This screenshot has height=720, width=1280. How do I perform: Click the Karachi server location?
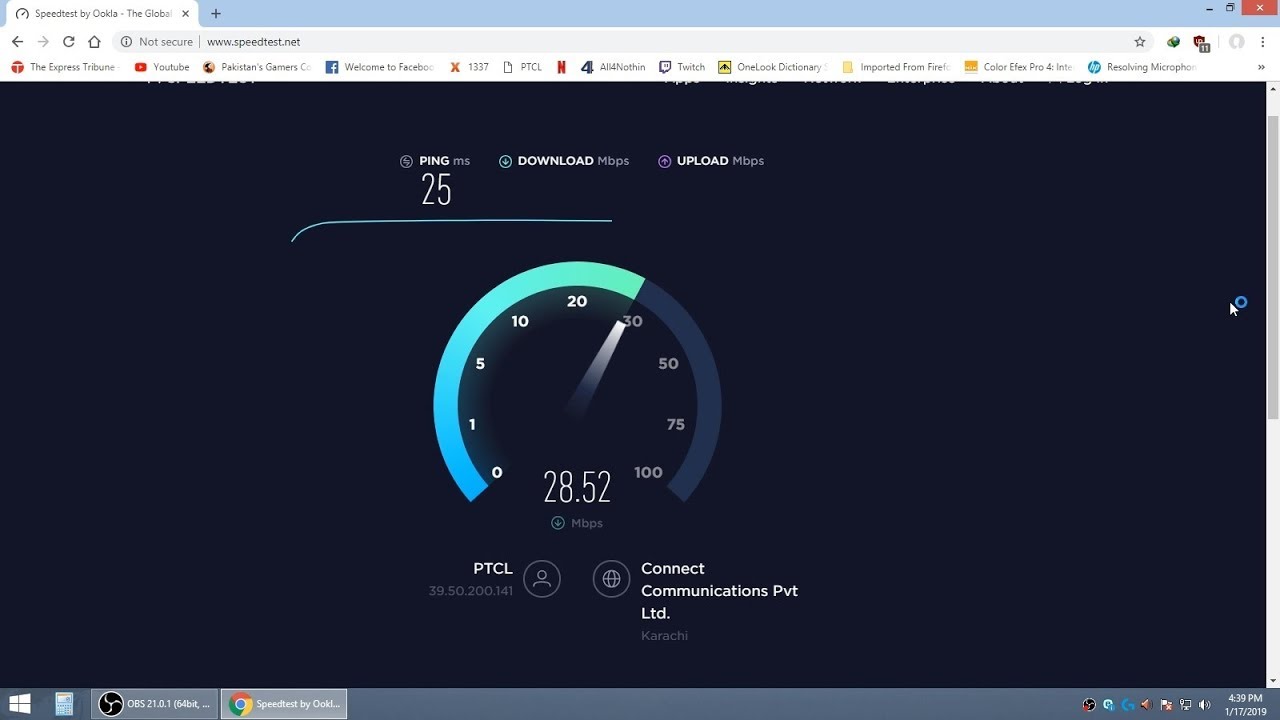pyautogui.click(x=664, y=635)
